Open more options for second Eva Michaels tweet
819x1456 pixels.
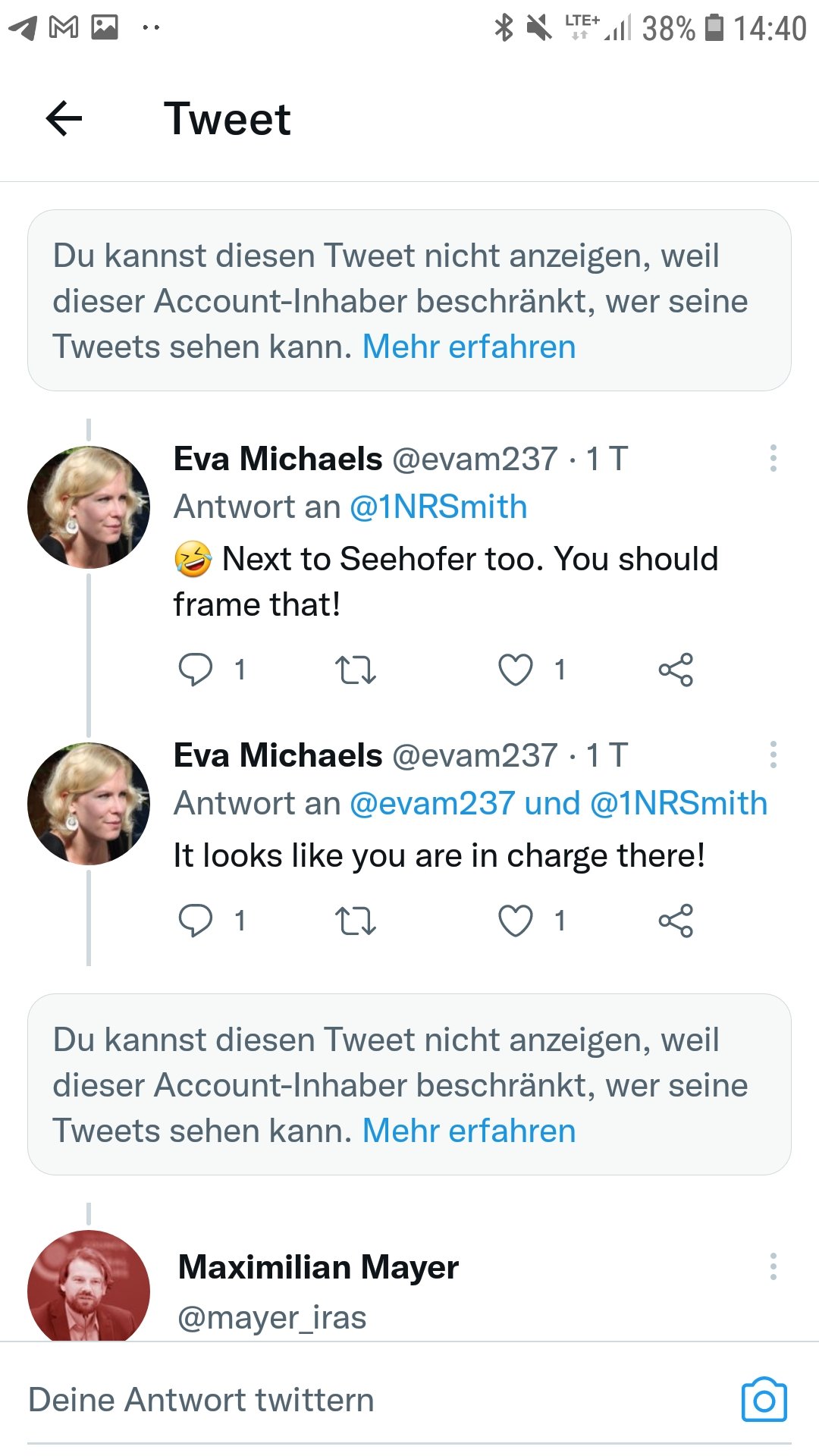pos(773,755)
